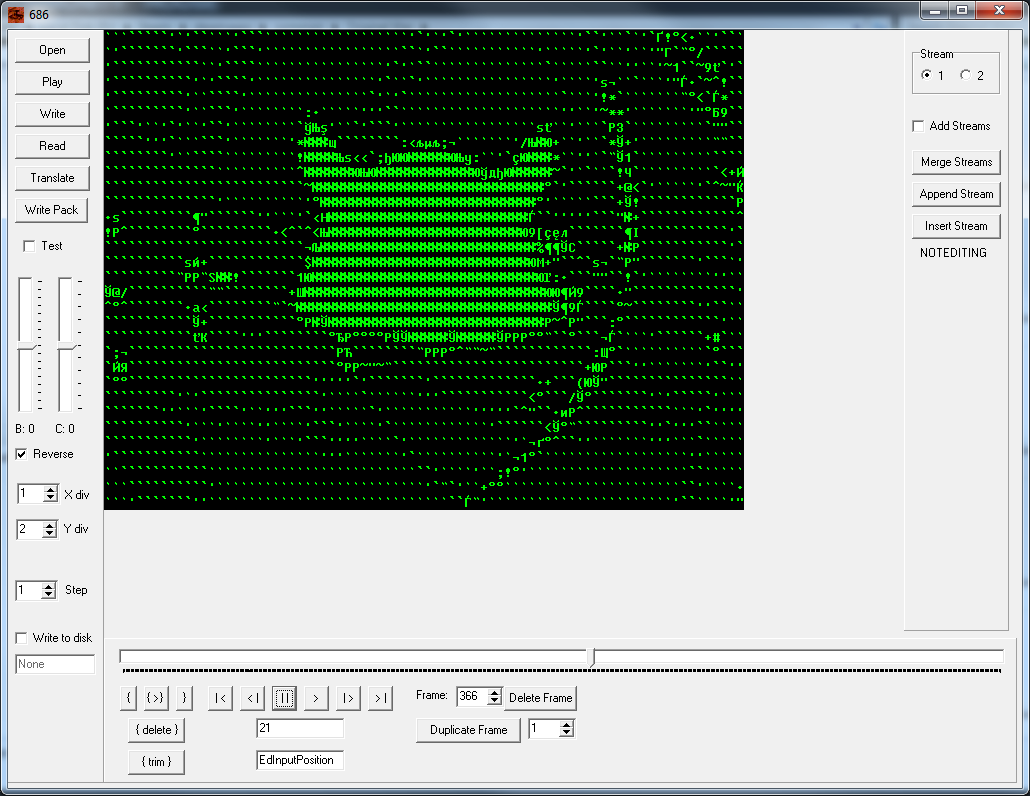Minimize the 686 window

click(935, 11)
